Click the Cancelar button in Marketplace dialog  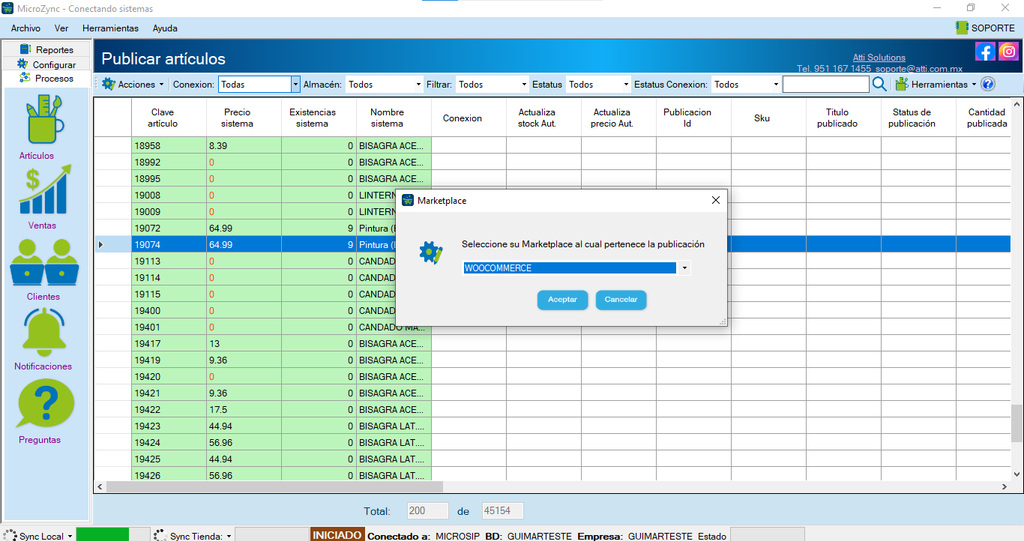pos(621,299)
